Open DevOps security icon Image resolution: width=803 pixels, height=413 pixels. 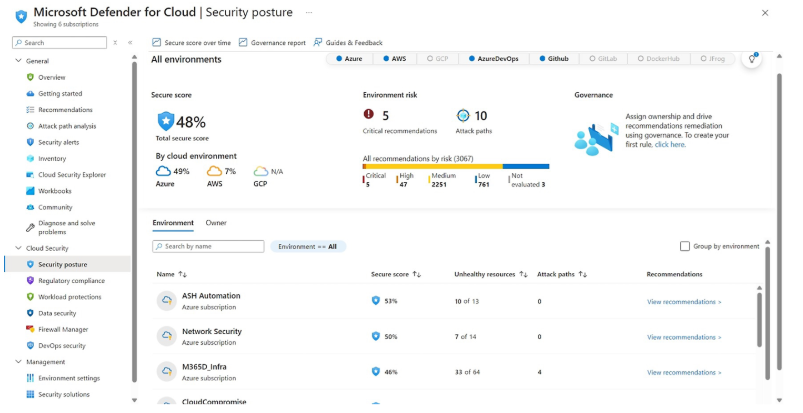[x=30, y=346]
